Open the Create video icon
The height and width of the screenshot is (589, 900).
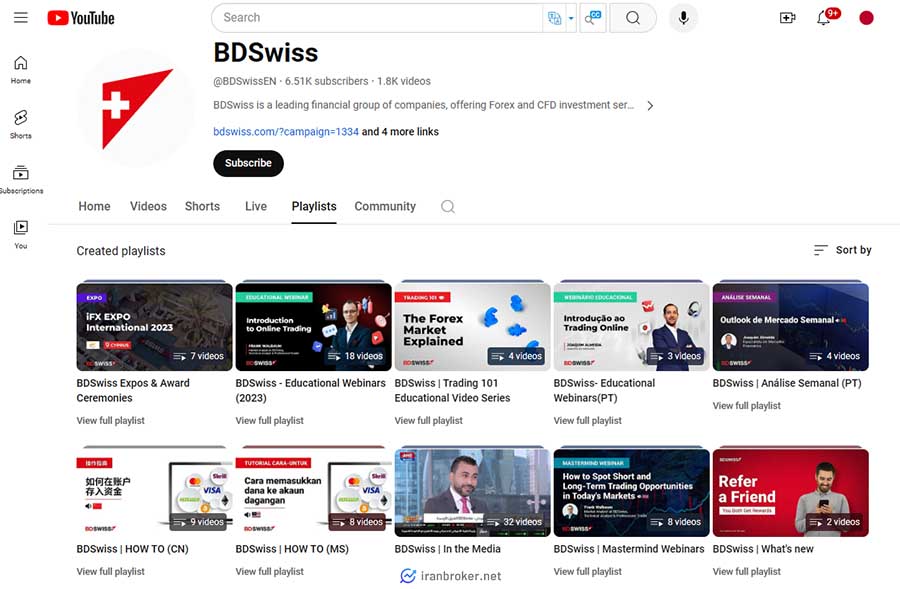pos(788,18)
